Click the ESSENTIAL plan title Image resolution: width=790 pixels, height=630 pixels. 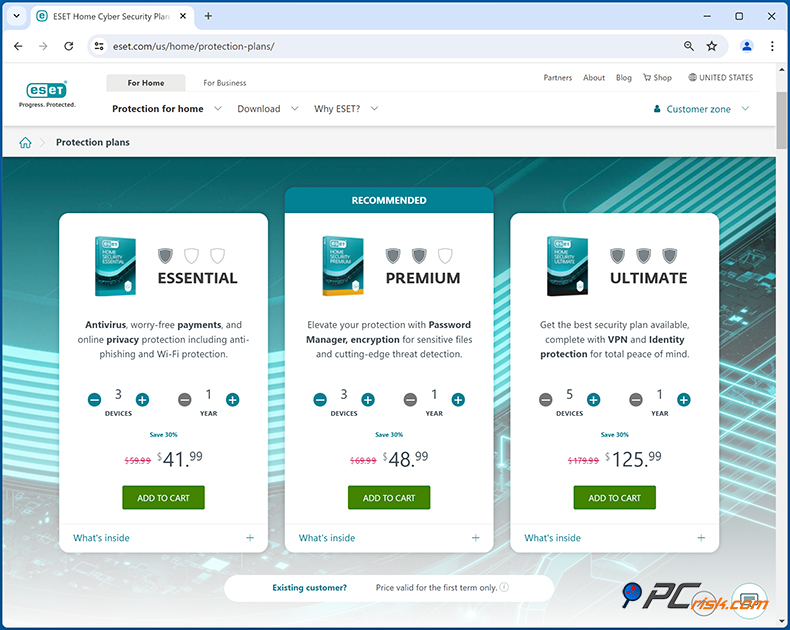click(198, 278)
